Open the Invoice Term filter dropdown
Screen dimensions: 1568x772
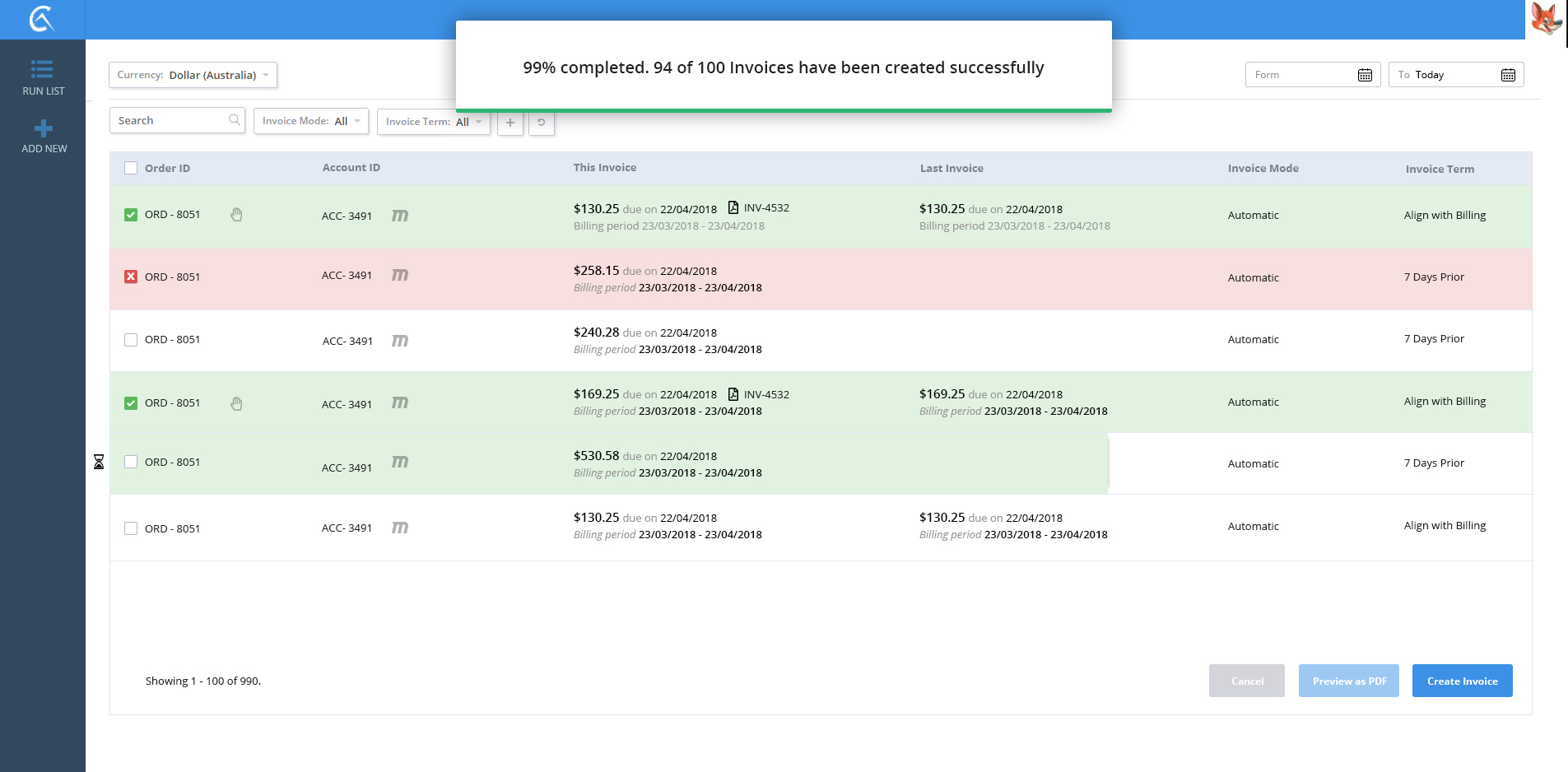[x=433, y=122]
